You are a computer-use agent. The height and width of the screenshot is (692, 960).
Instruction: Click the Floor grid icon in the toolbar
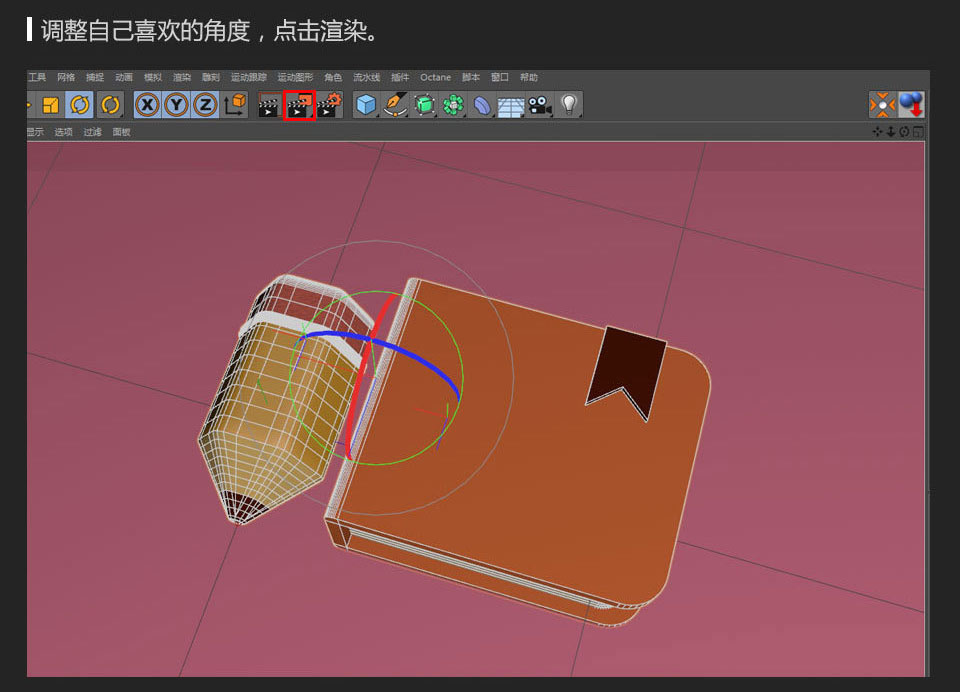pos(510,104)
